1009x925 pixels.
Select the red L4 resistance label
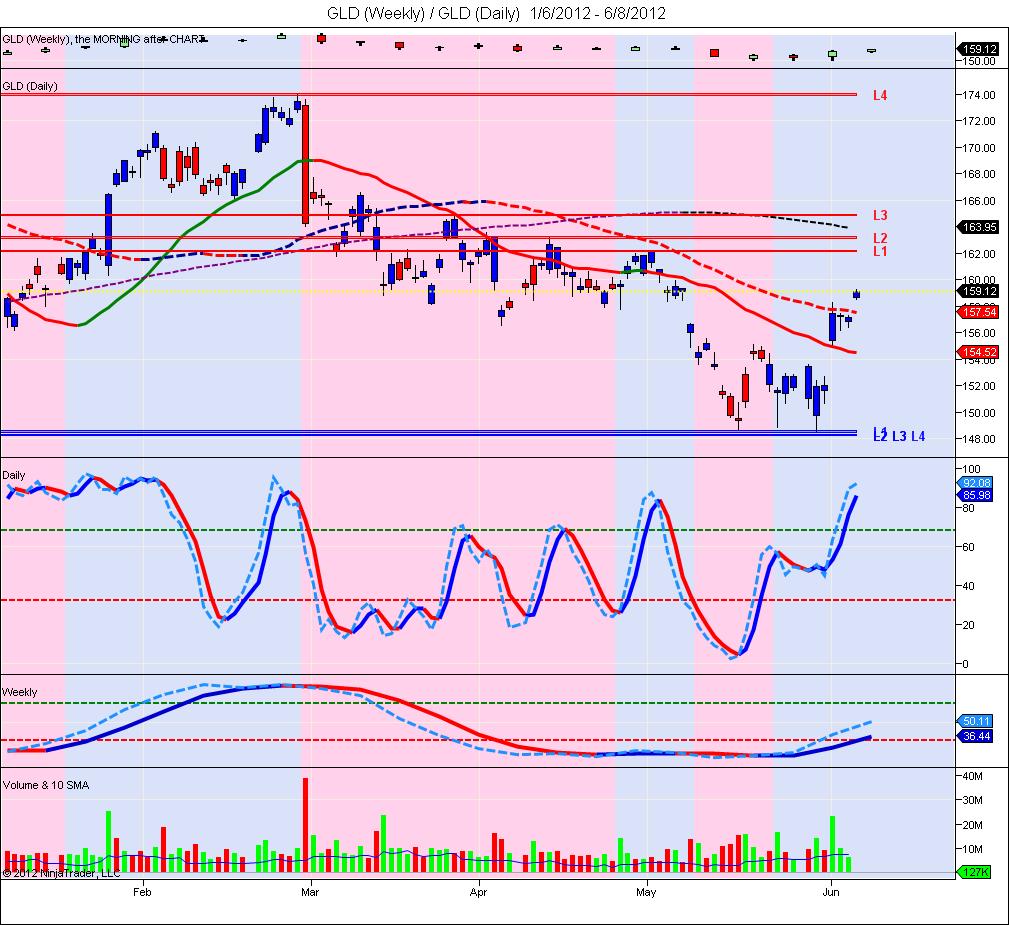click(880, 95)
